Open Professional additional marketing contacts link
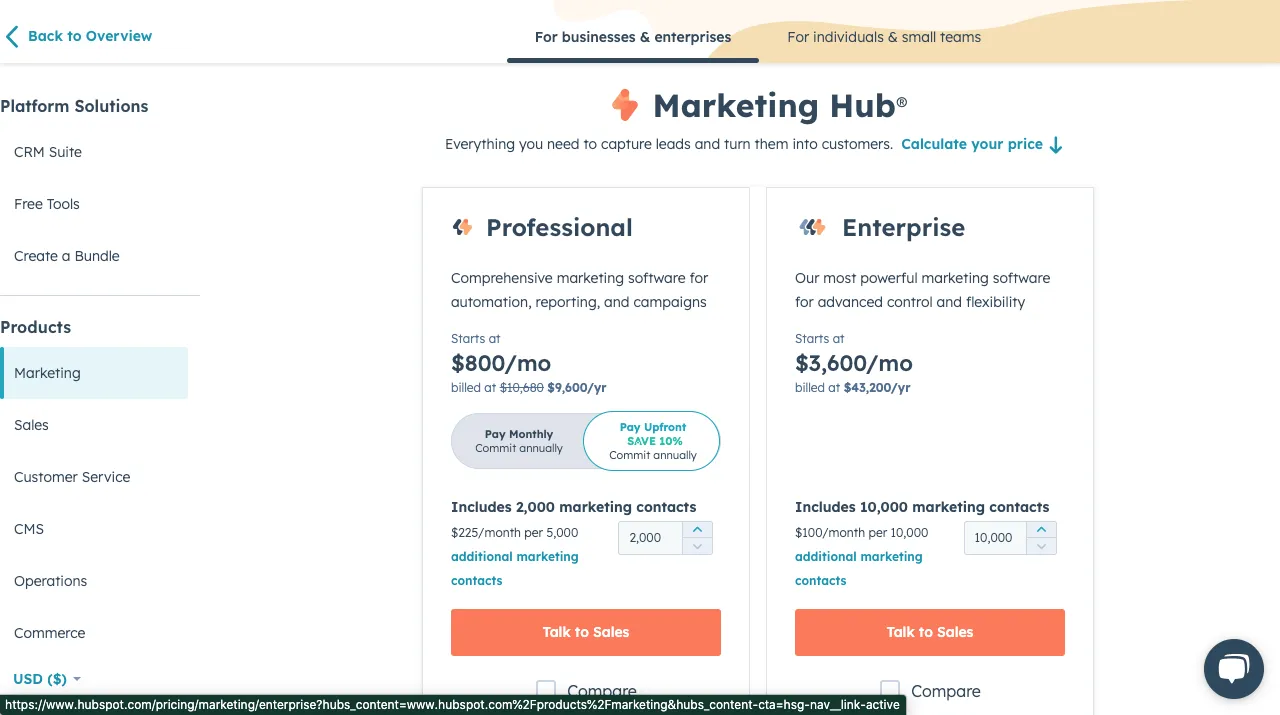Viewport: 1280px width, 715px height. click(x=515, y=568)
